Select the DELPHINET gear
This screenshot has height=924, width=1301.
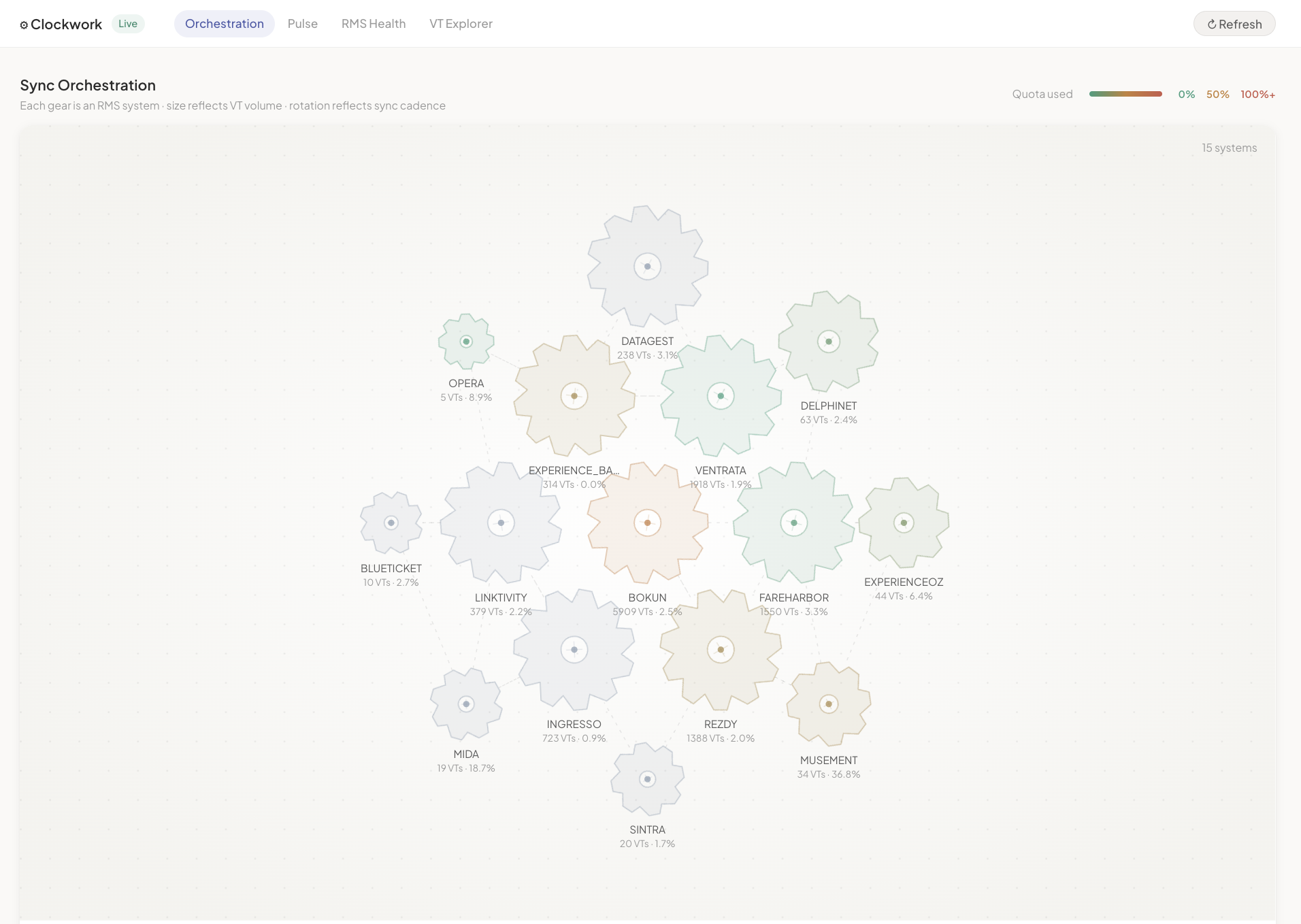click(x=829, y=342)
